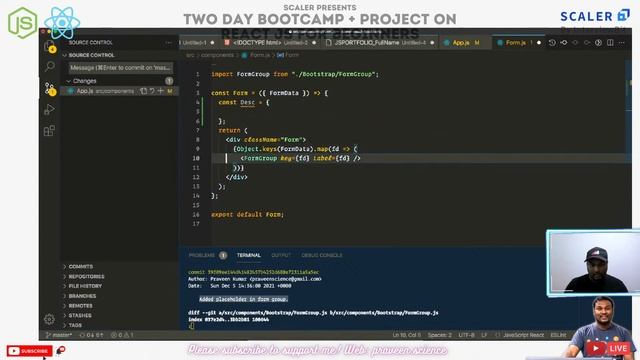This screenshot has height=360, width=640.
Task: Click LF end of line selector
Action: pyautogui.click(x=484, y=335)
